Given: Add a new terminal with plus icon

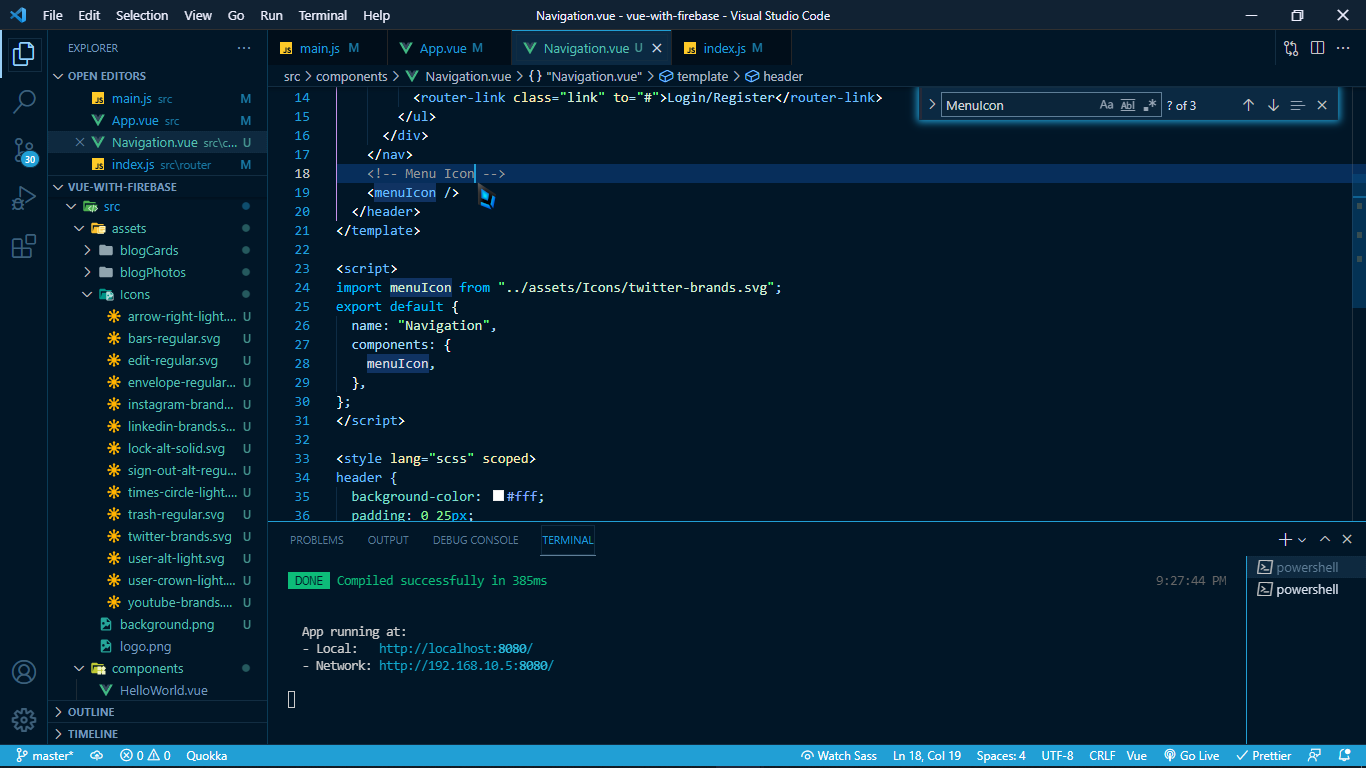Looking at the screenshot, I should [1285, 539].
